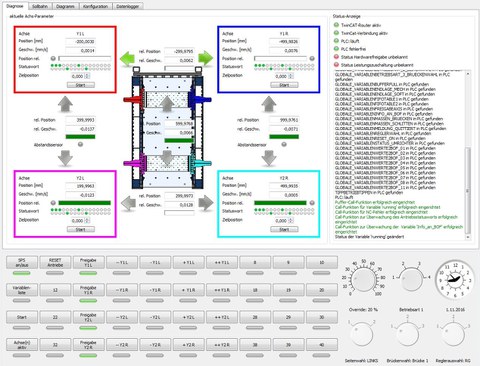Click the Seitenwahl selector knob

pos(362,335)
